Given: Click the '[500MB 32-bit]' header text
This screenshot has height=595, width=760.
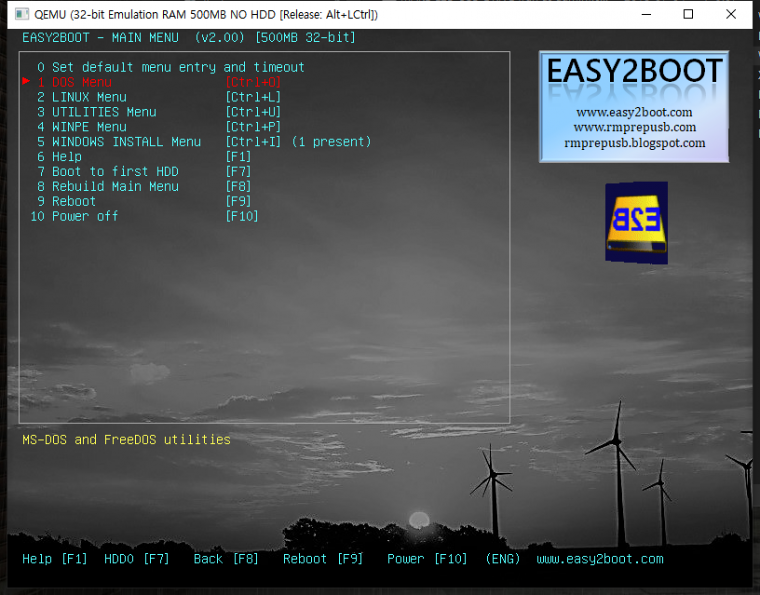Looking at the screenshot, I should click(x=305, y=37).
